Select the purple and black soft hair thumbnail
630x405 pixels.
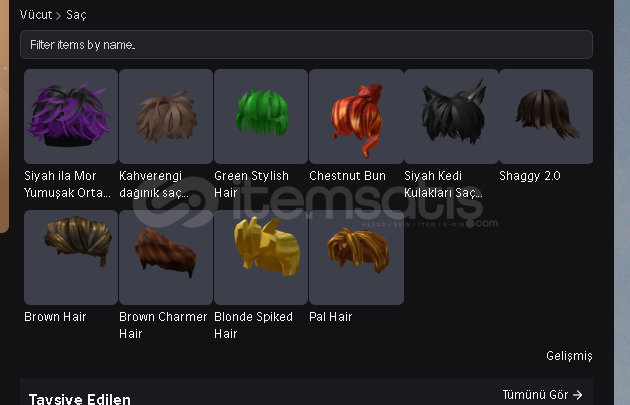point(71,116)
